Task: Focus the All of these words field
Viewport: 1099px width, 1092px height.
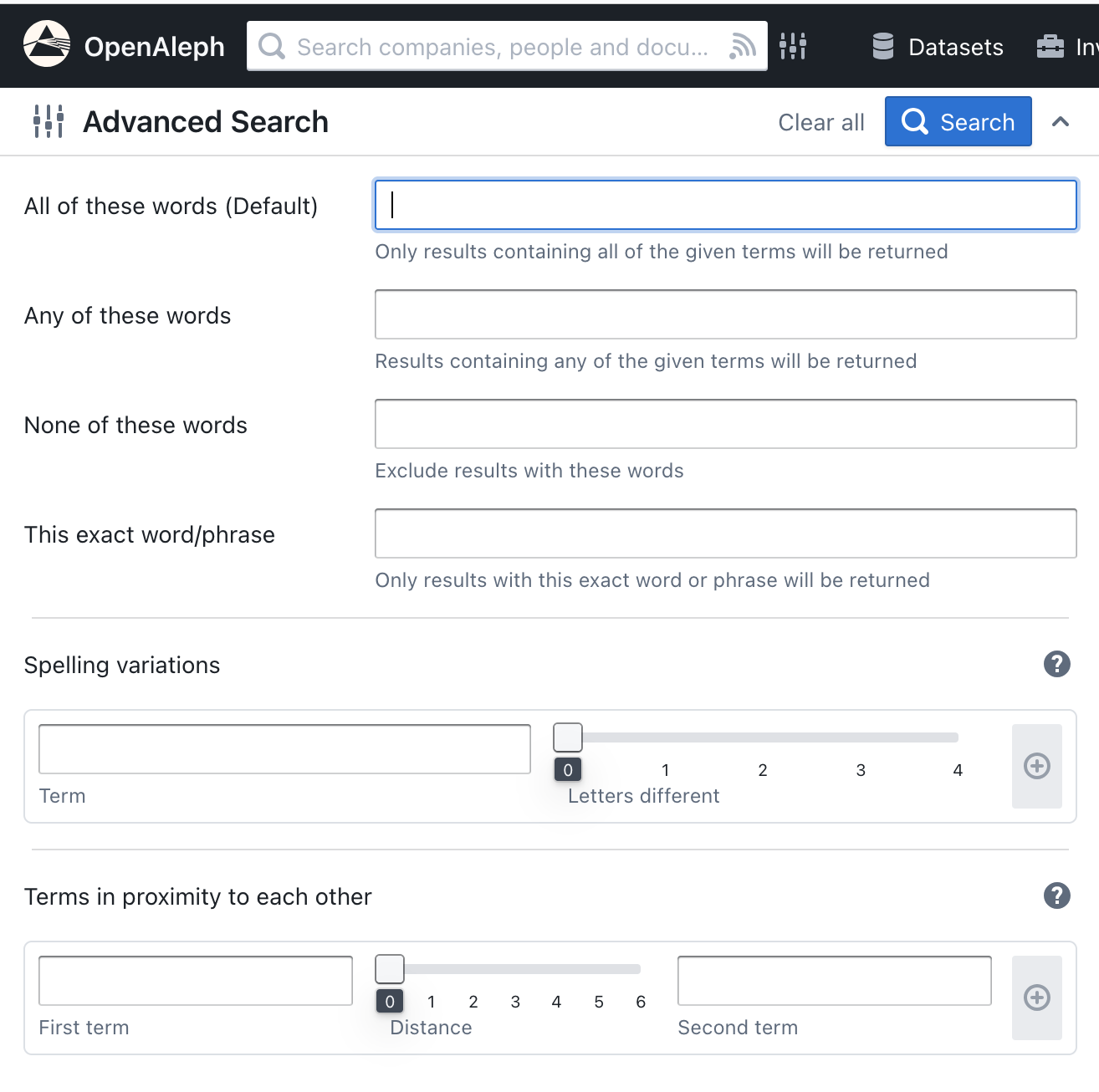Action: [x=725, y=205]
